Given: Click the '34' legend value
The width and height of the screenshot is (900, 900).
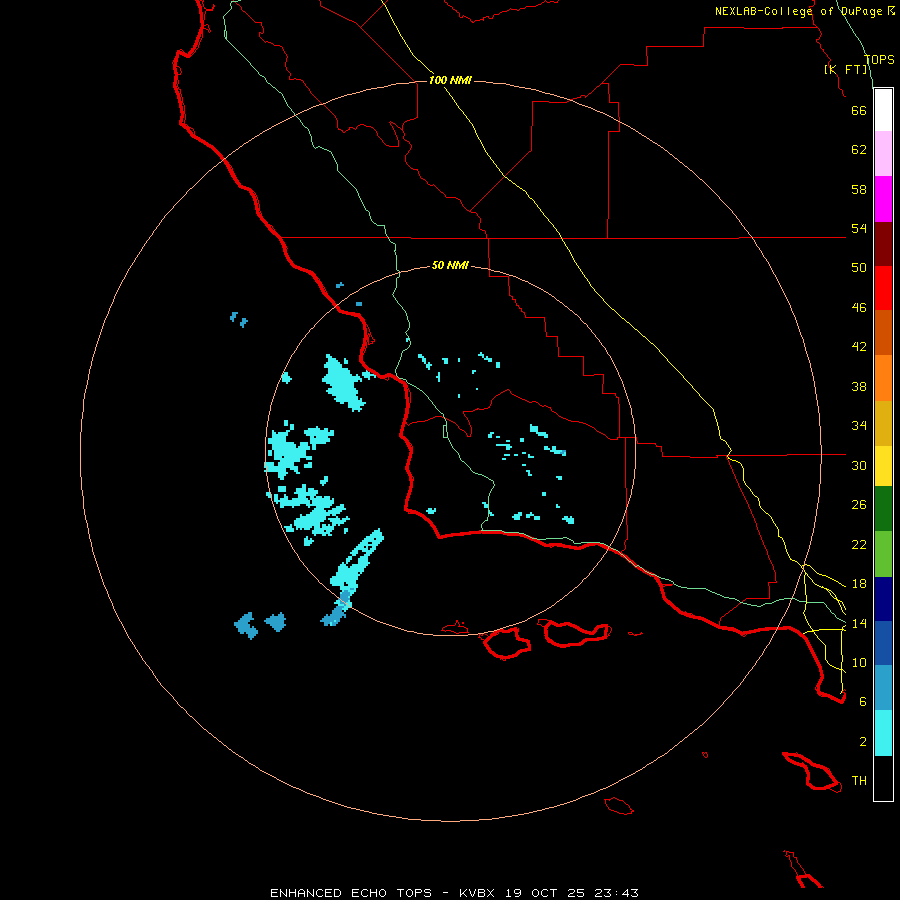Looking at the screenshot, I should tap(859, 426).
